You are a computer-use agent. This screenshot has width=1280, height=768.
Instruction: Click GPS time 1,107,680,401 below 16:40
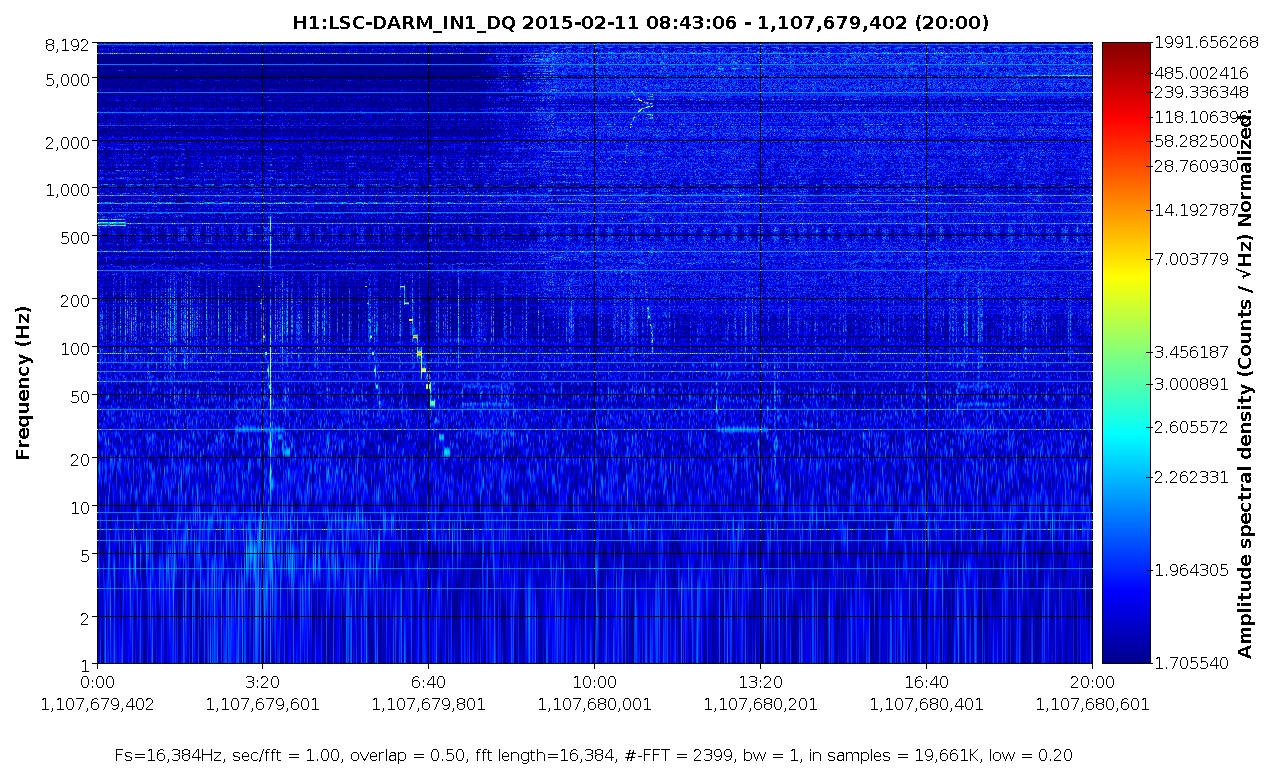[x=927, y=704]
